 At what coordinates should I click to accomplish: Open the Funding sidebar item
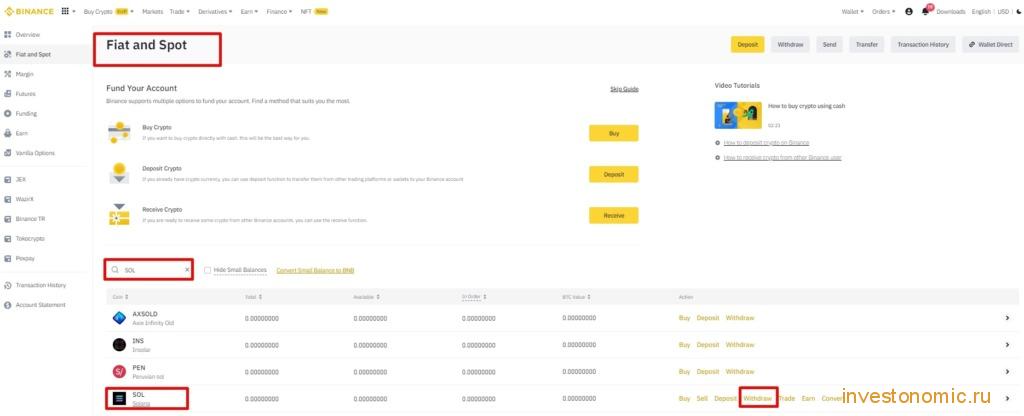26,114
